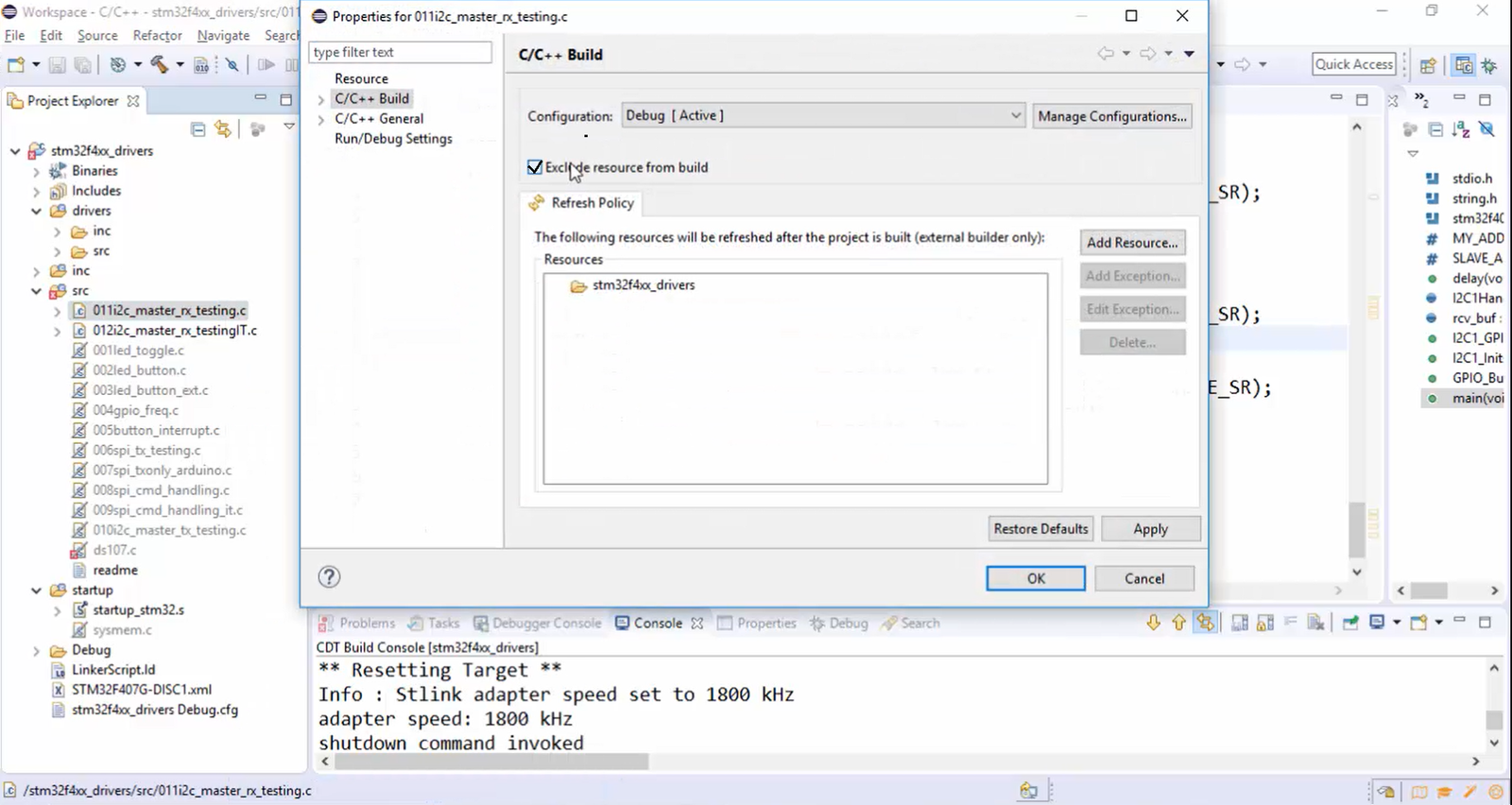Screen dimensions: 1512x805
Task: Select Run/Debug Settings entry
Action: point(393,139)
